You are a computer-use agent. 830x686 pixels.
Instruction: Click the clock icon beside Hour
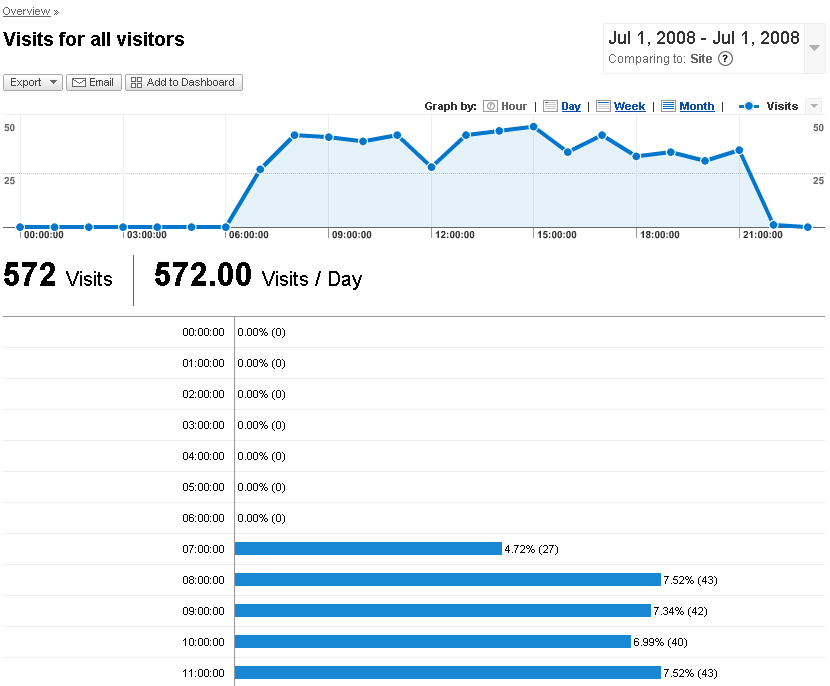(x=490, y=106)
